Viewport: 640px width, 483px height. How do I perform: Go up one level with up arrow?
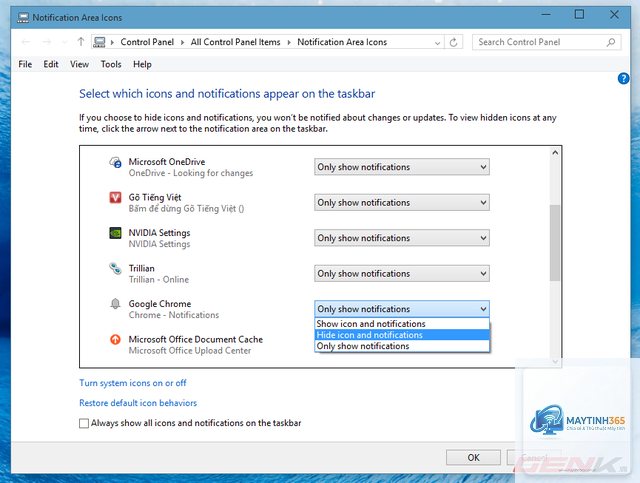(81, 42)
